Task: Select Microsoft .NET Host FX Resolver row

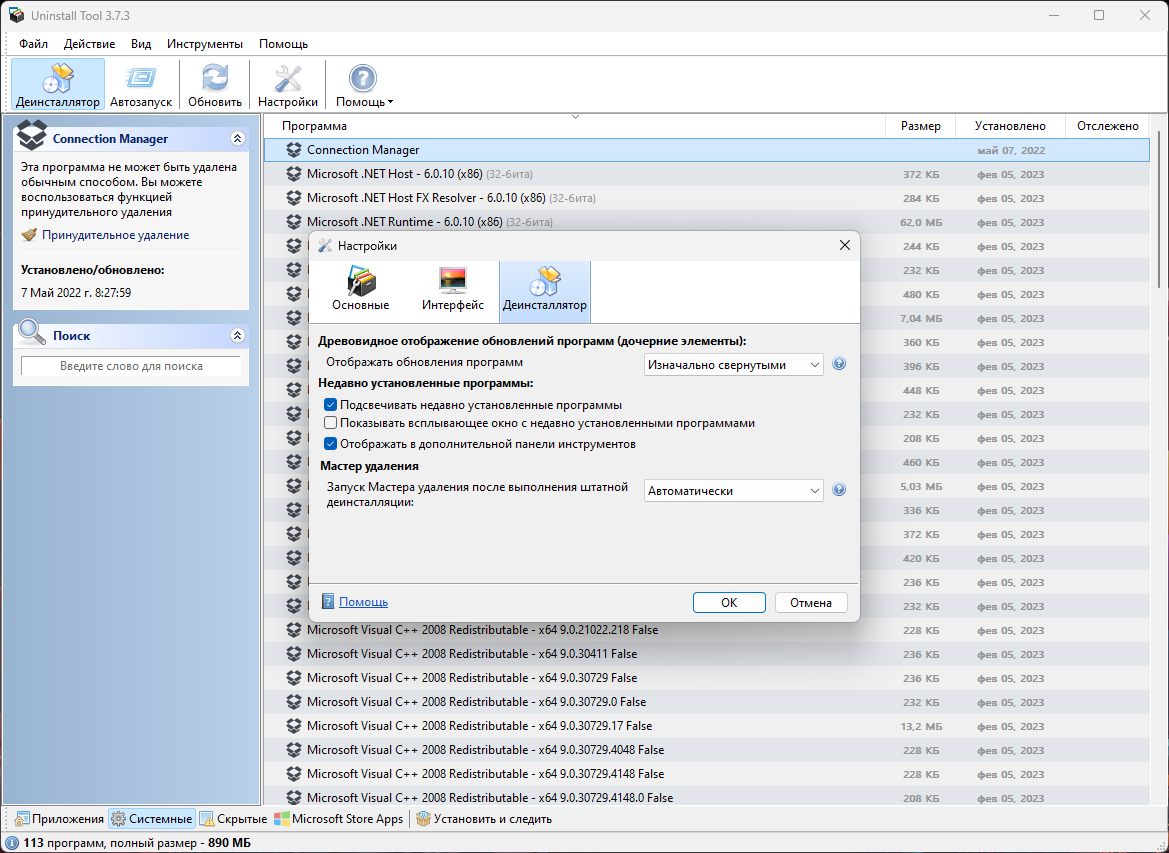Action: (x=707, y=198)
